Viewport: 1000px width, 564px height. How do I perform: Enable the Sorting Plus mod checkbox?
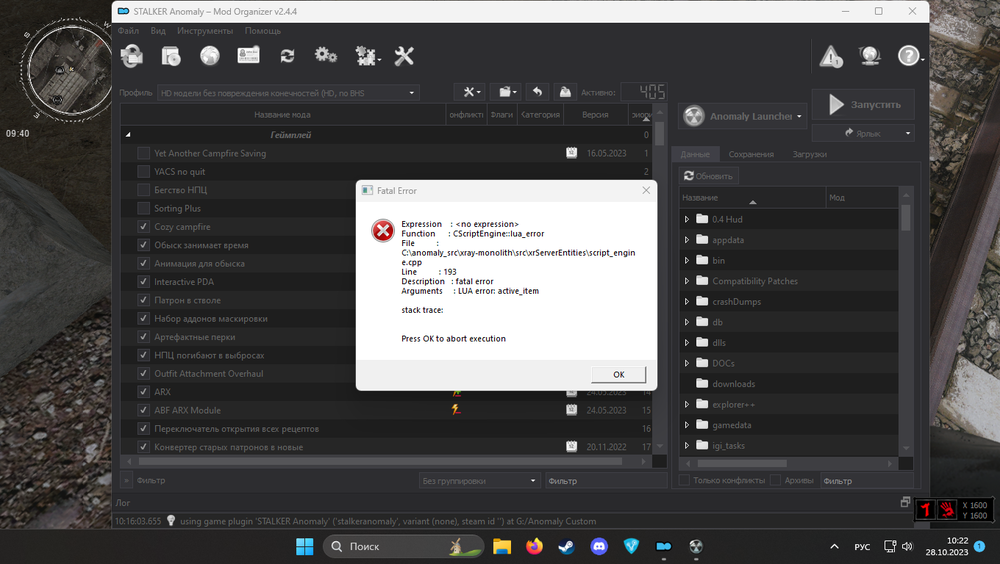[143, 208]
